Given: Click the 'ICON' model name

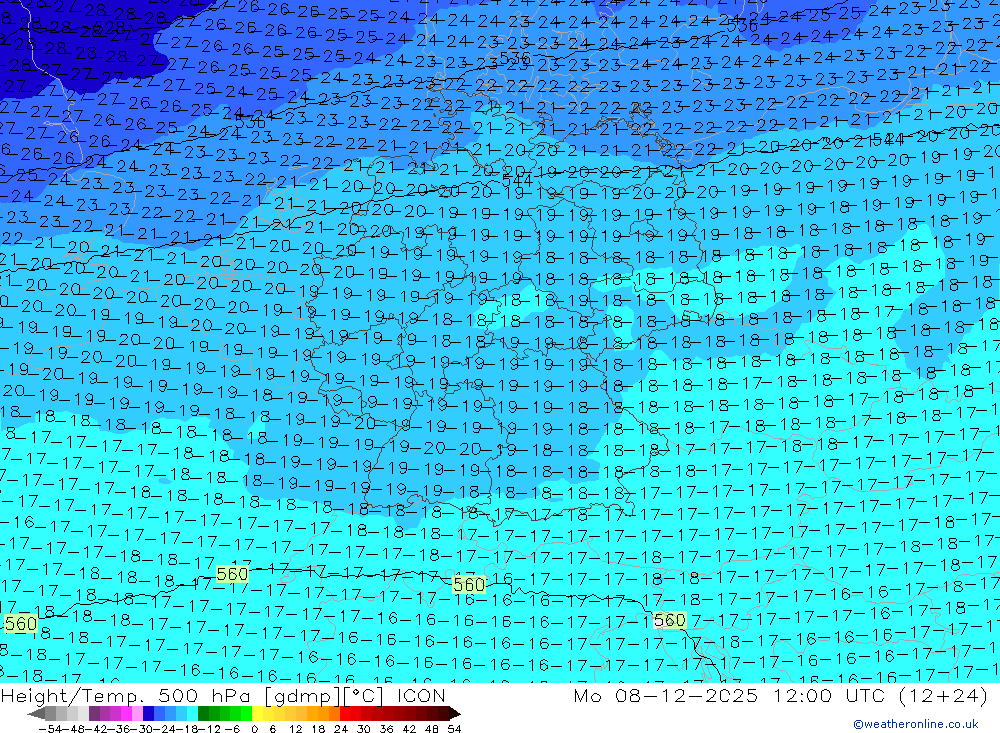Looking at the screenshot, I should click(421, 696).
